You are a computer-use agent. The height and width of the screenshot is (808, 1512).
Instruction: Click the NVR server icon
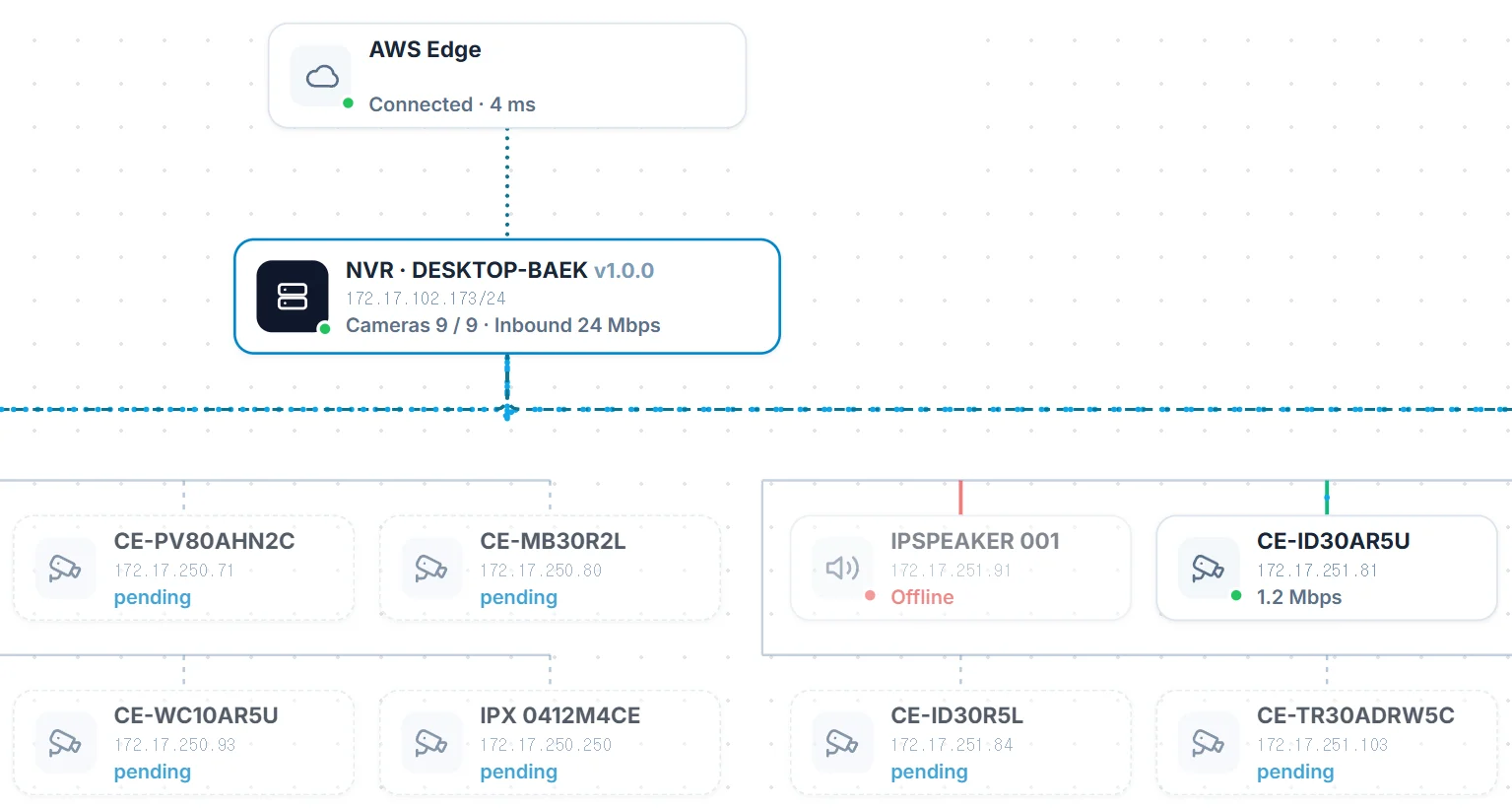point(293,297)
